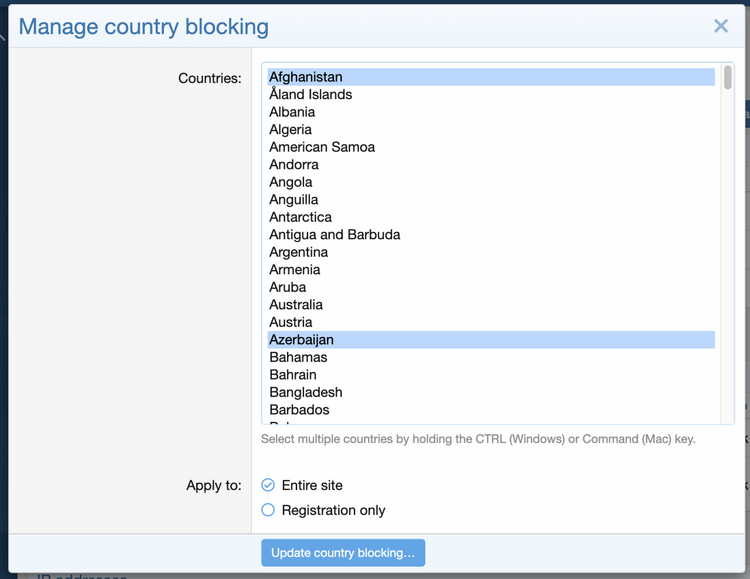Screen dimensions: 750x579
Task: Select Afghanistan in the countries list
Action: (x=306, y=77)
